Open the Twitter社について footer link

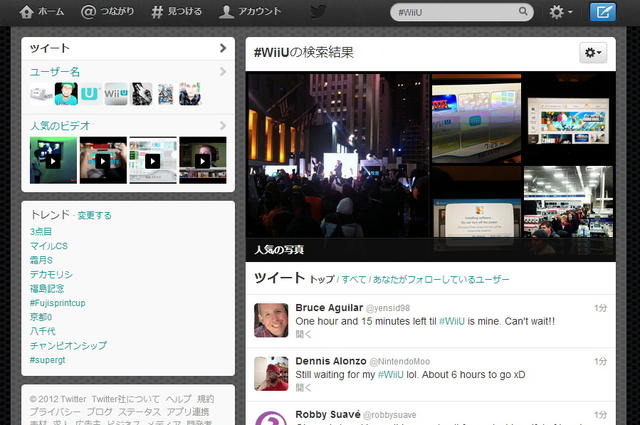(125, 399)
